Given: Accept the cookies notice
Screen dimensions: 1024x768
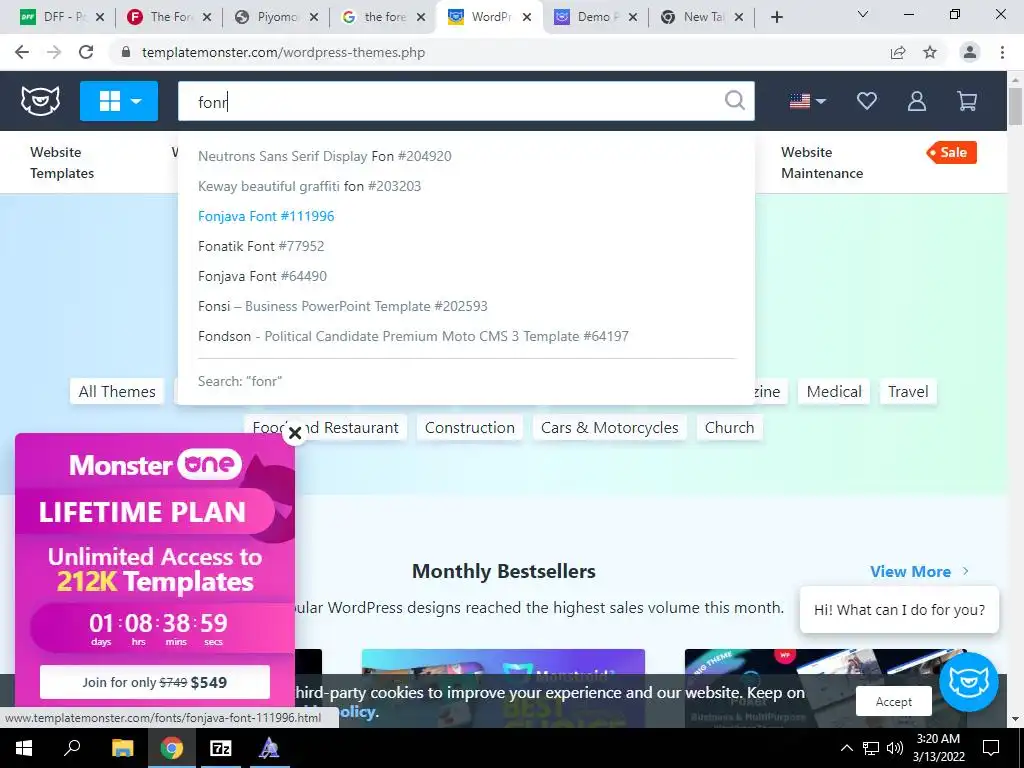Looking at the screenshot, I should (893, 701).
